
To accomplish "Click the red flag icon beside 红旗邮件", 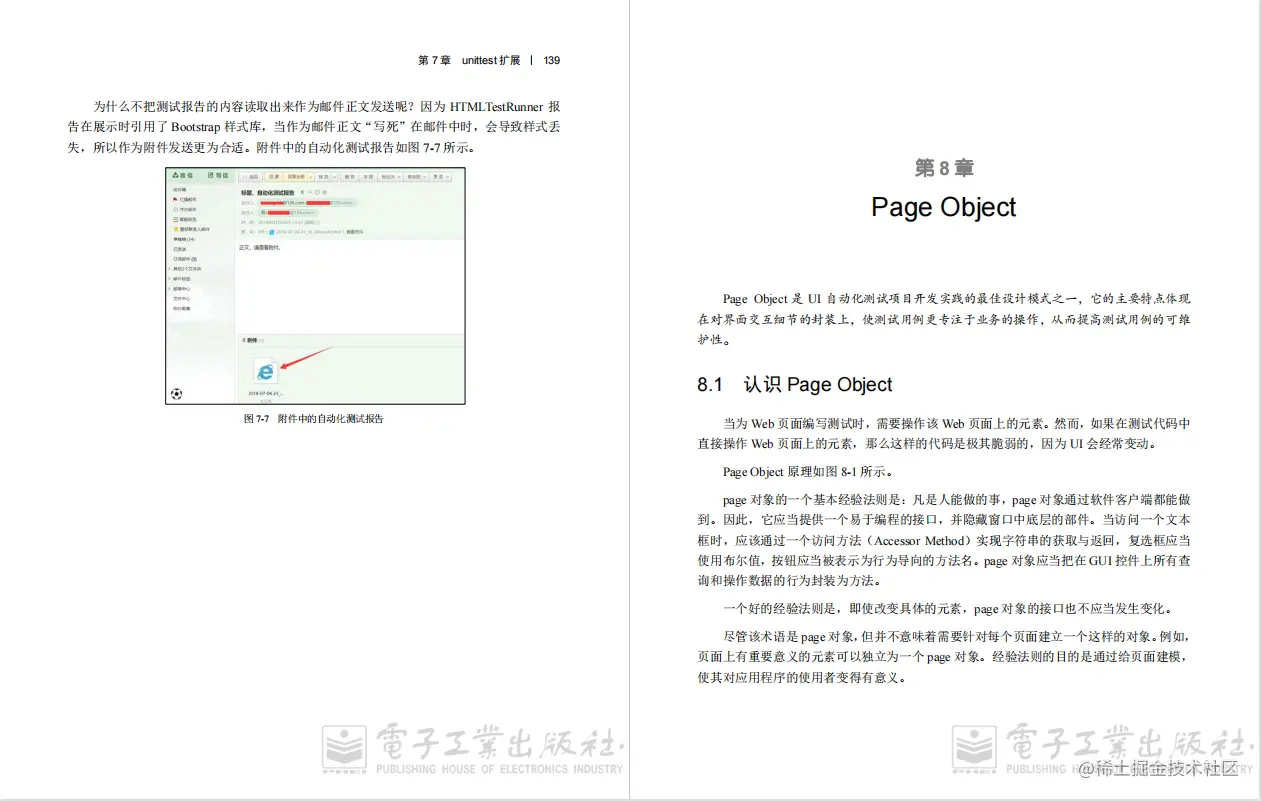I will click(174, 199).
